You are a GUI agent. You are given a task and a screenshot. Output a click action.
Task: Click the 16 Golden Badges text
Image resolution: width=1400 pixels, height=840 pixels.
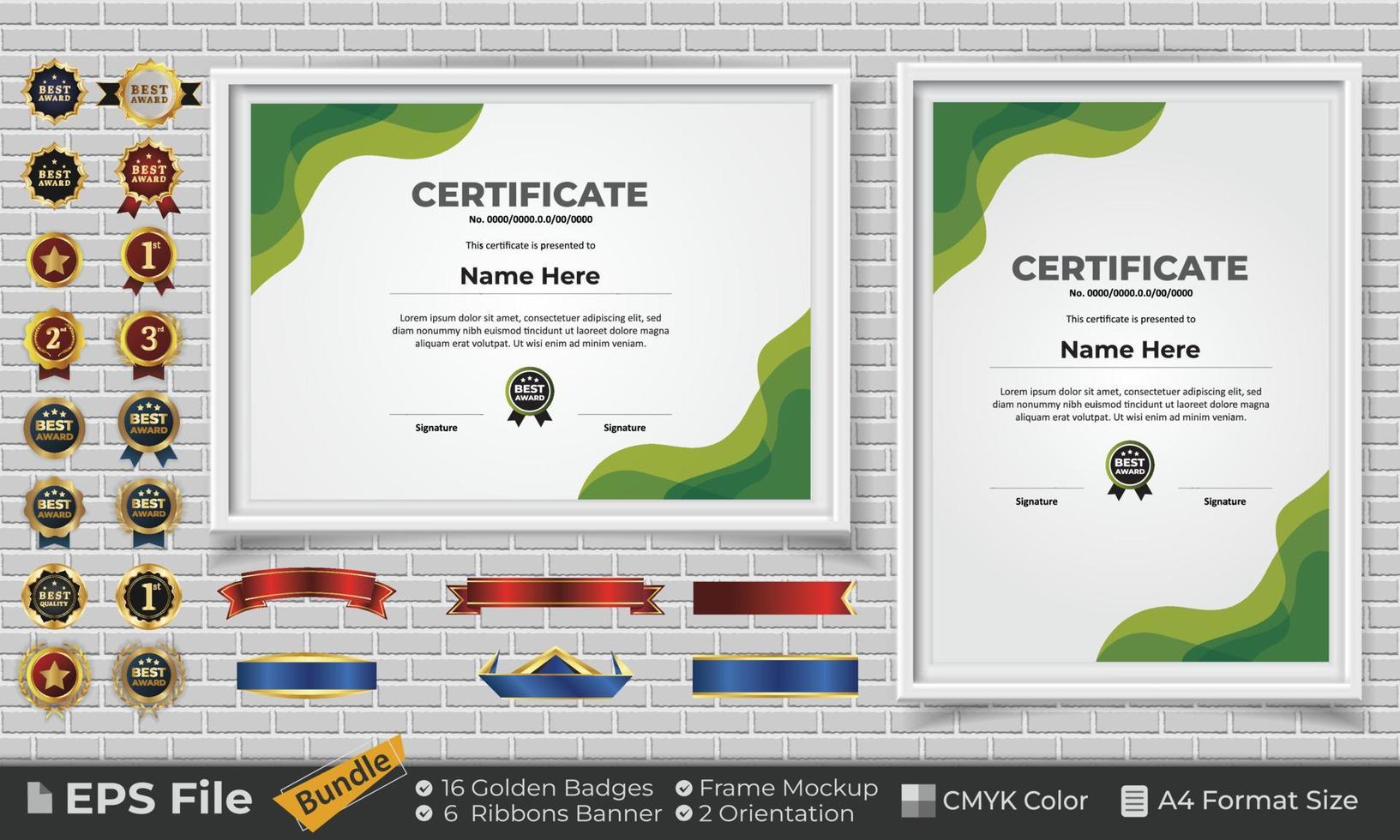point(547,788)
